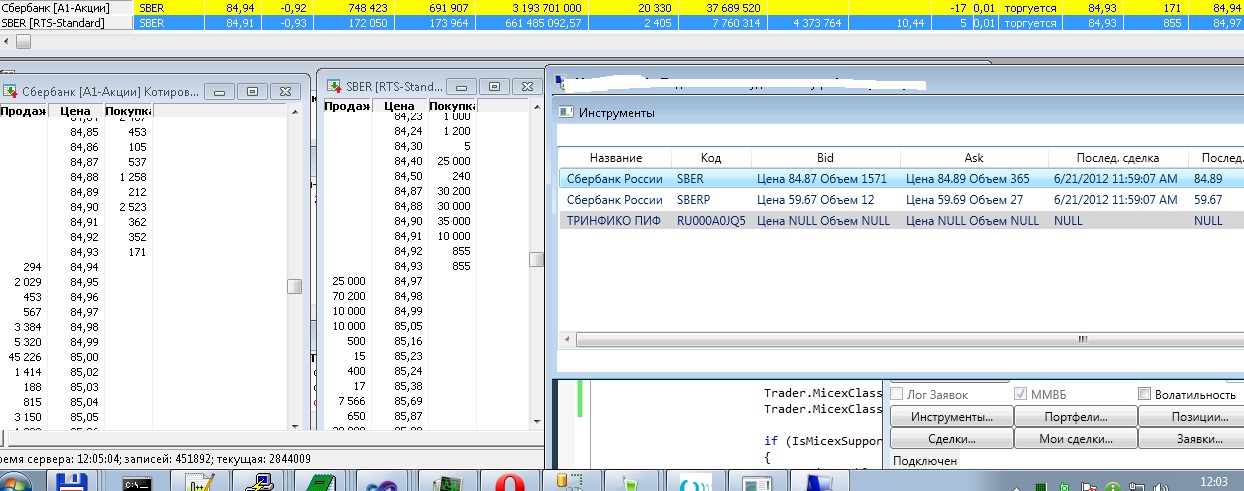This screenshot has height=491, width=1244.
Task: Click the SBER RTS-Standard window title icon
Action: 334,86
